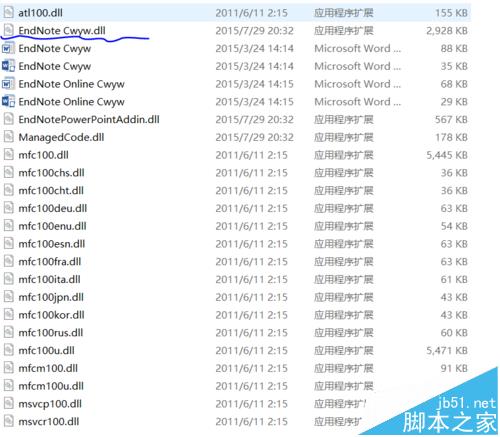This screenshot has width=500, height=437.
Task: Click the mfc100cht.dll file entry
Action: pyautogui.click(x=235, y=190)
